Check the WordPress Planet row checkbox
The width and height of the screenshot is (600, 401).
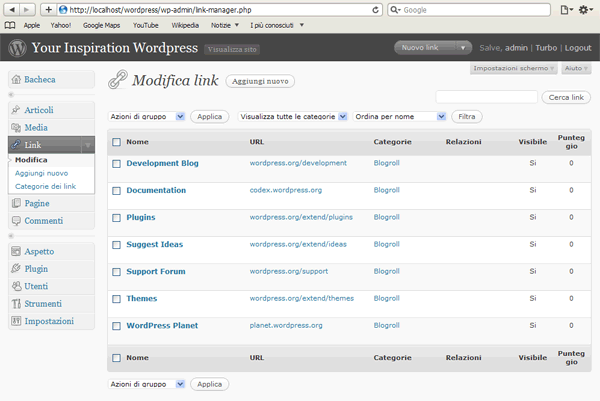tap(116, 326)
